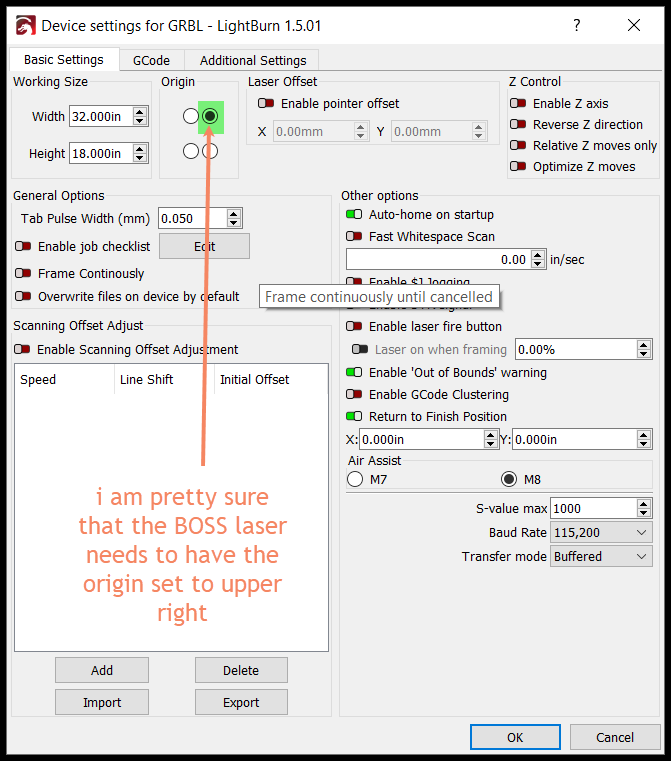This screenshot has height=761, width=671.
Task: Toggle Enable Z axis switch
Action: point(518,103)
